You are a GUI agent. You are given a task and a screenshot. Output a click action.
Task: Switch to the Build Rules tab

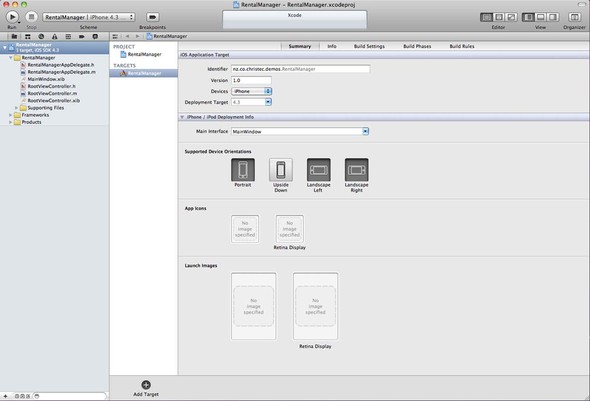click(462, 46)
